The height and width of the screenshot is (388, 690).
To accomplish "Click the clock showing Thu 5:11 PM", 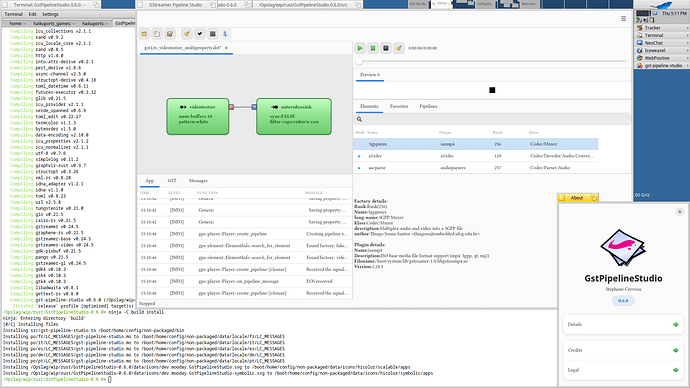I will click(674, 13).
